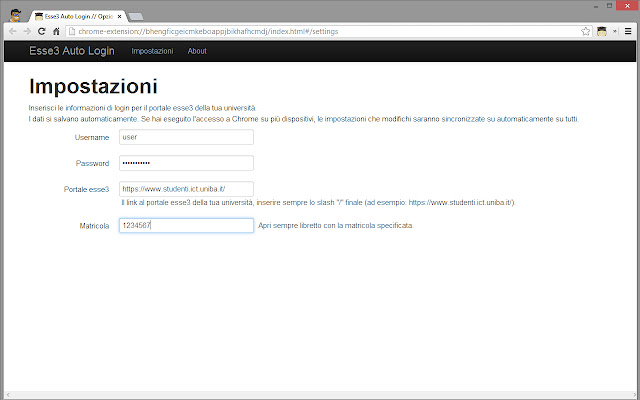This screenshot has width=640, height=400.
Task: Reload the page with the refresh icon
Action: tap(42, 31)
